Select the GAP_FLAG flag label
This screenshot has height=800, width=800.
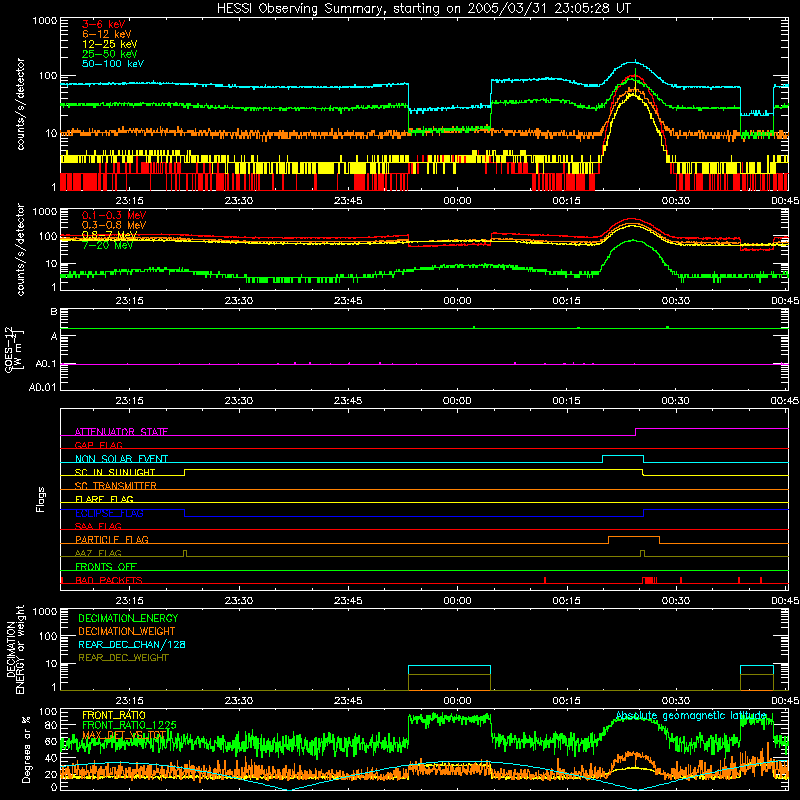pyautogui.click(x=98, y=445)
